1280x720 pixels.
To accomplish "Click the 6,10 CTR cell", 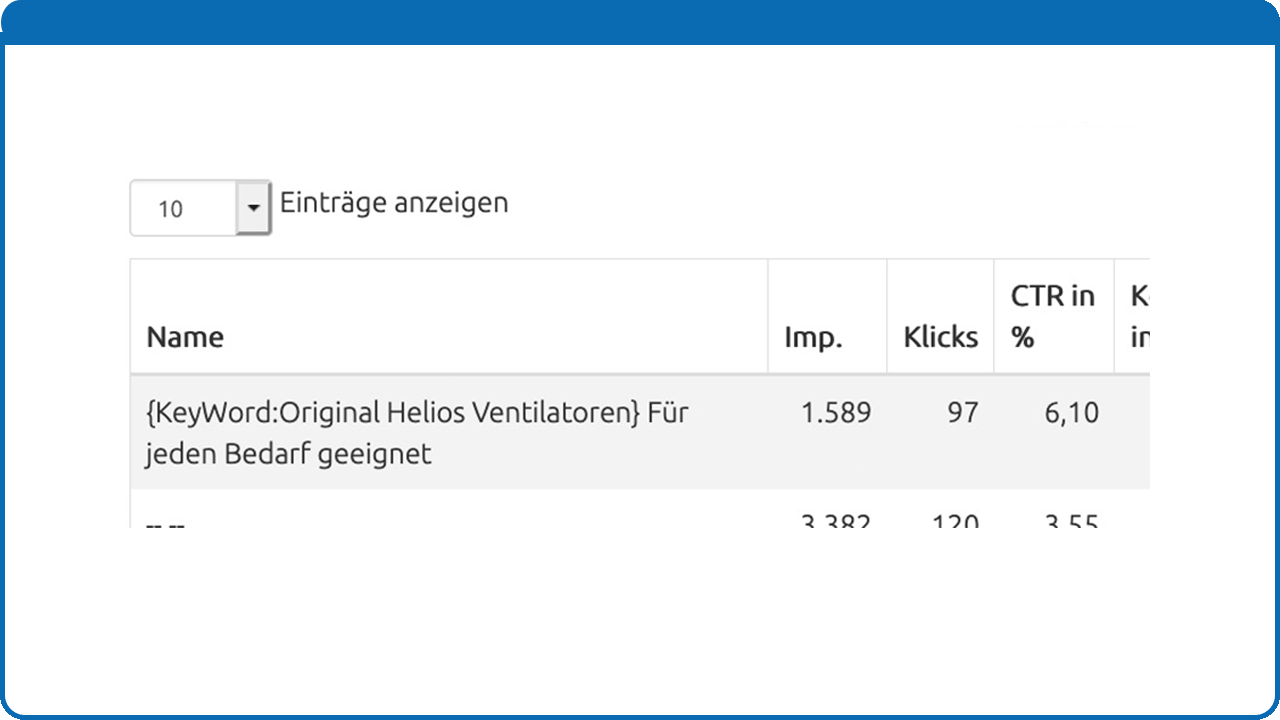I will pos(1054,432).
